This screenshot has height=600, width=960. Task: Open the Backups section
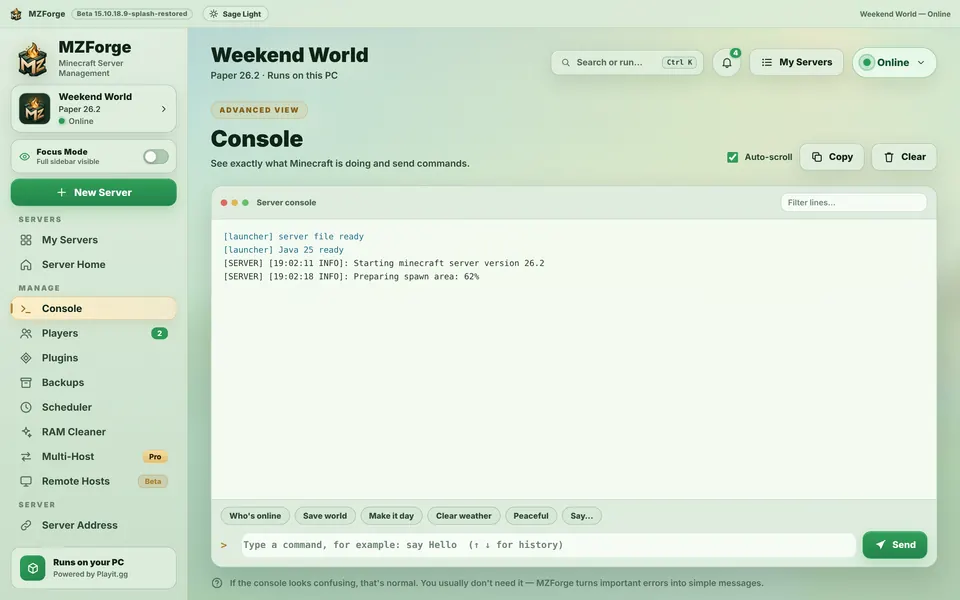pos(93,383)
